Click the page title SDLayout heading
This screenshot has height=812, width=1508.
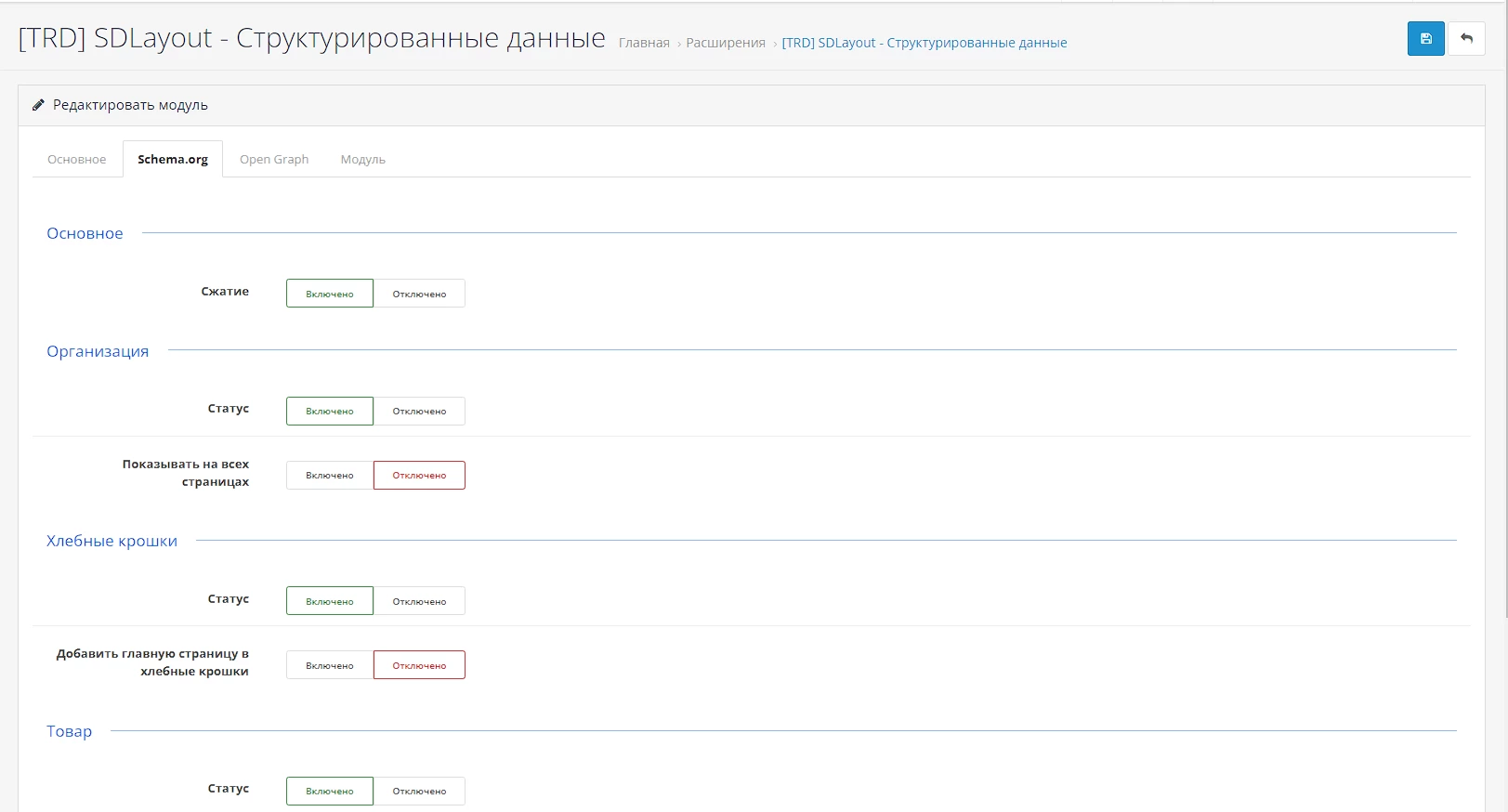[x=311, y=38]
